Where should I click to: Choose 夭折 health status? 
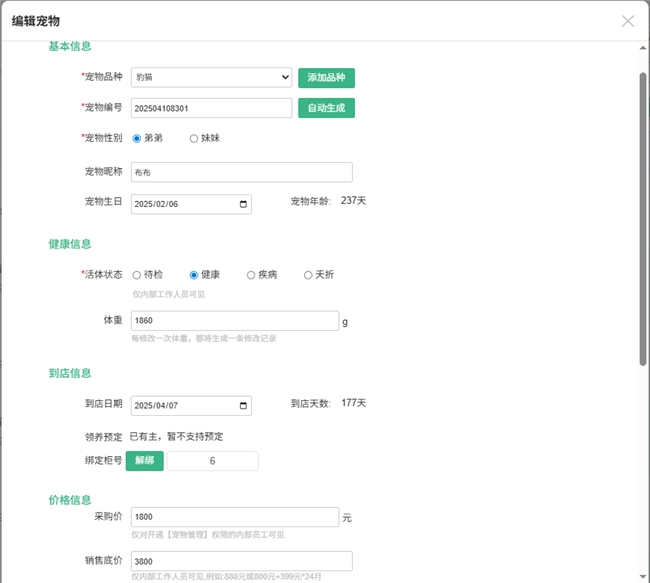pyautogui.click(x=308, y=275)
